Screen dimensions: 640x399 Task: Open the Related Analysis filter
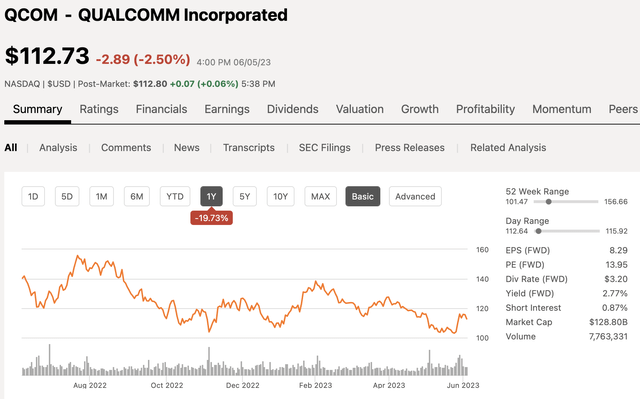point(508,147)
